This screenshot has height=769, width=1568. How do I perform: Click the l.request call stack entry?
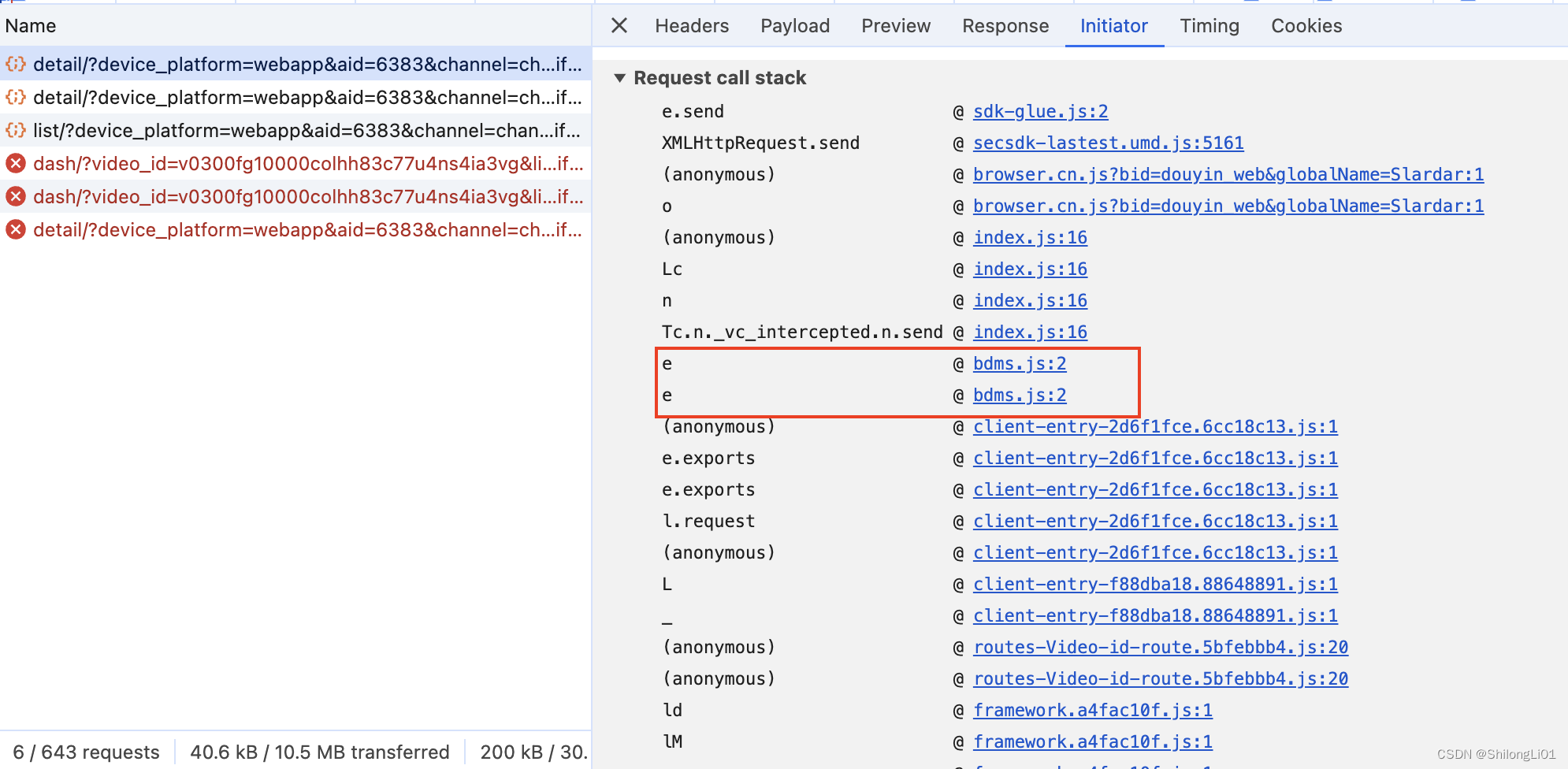[708, 522]
